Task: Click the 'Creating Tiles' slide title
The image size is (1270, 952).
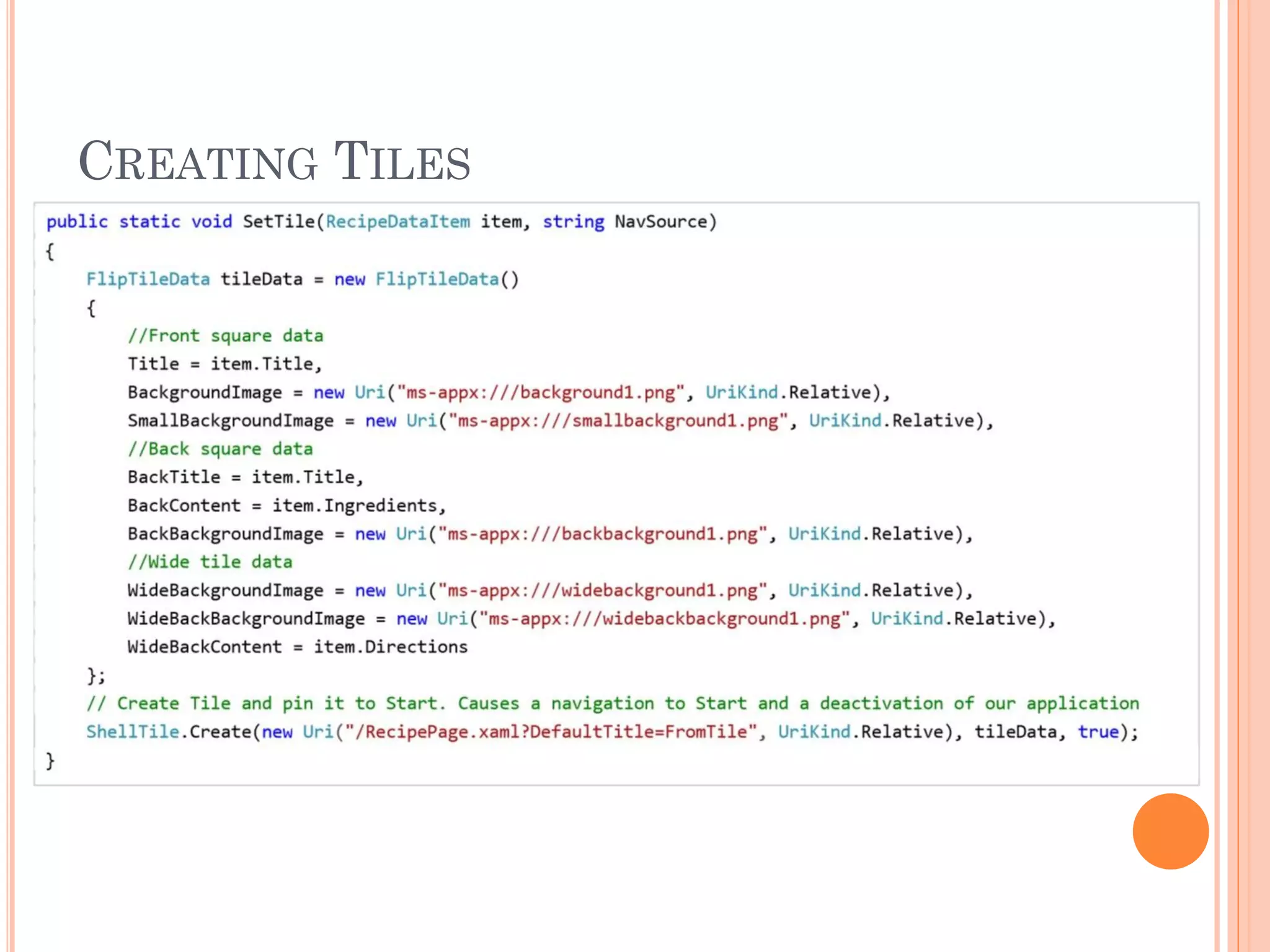Action: [274, 161]
